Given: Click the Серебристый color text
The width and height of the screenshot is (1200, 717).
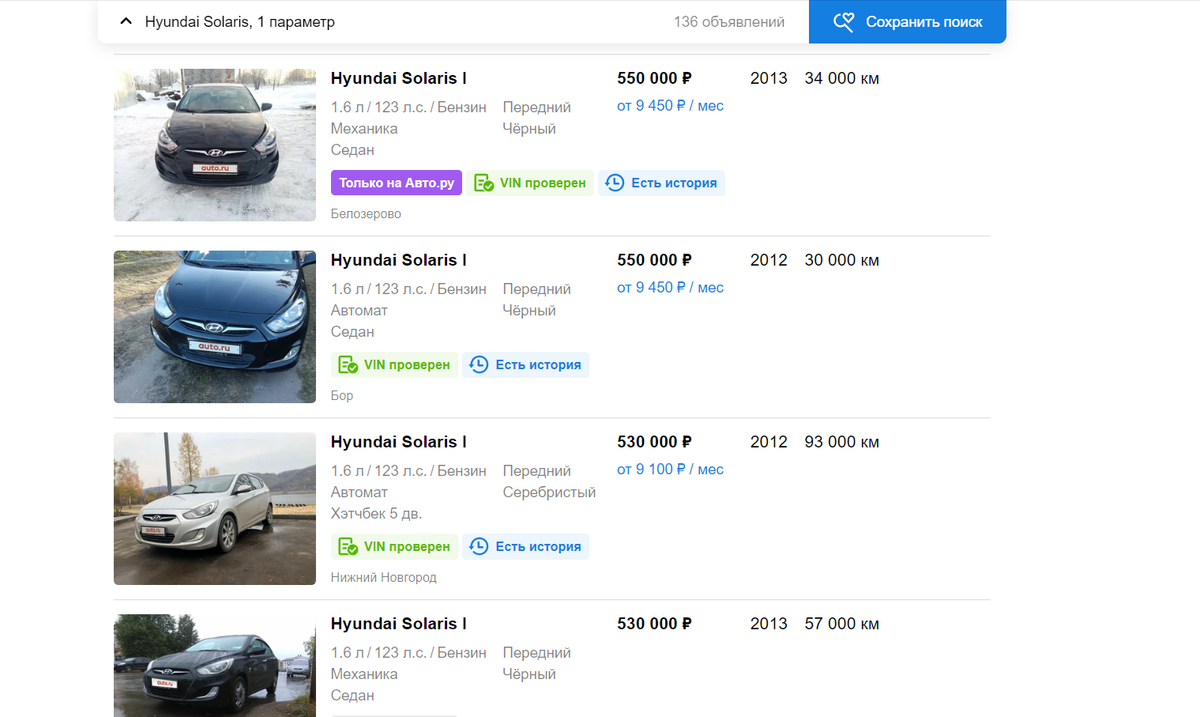Looking at the screenshot, I should click(549, 492).
